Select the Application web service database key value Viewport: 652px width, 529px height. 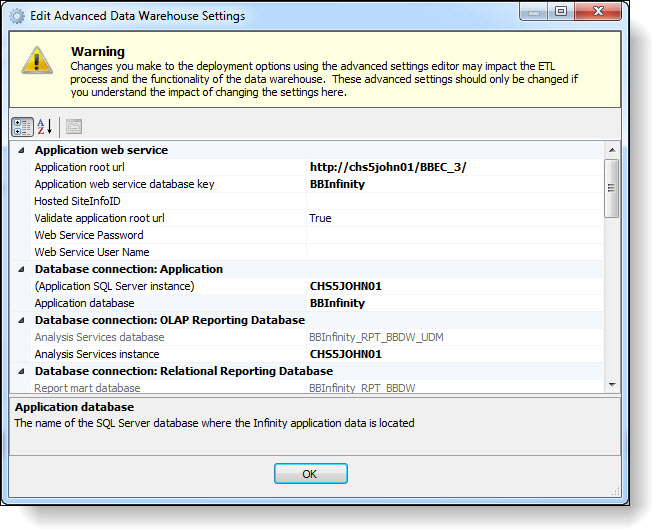point(455,184)
